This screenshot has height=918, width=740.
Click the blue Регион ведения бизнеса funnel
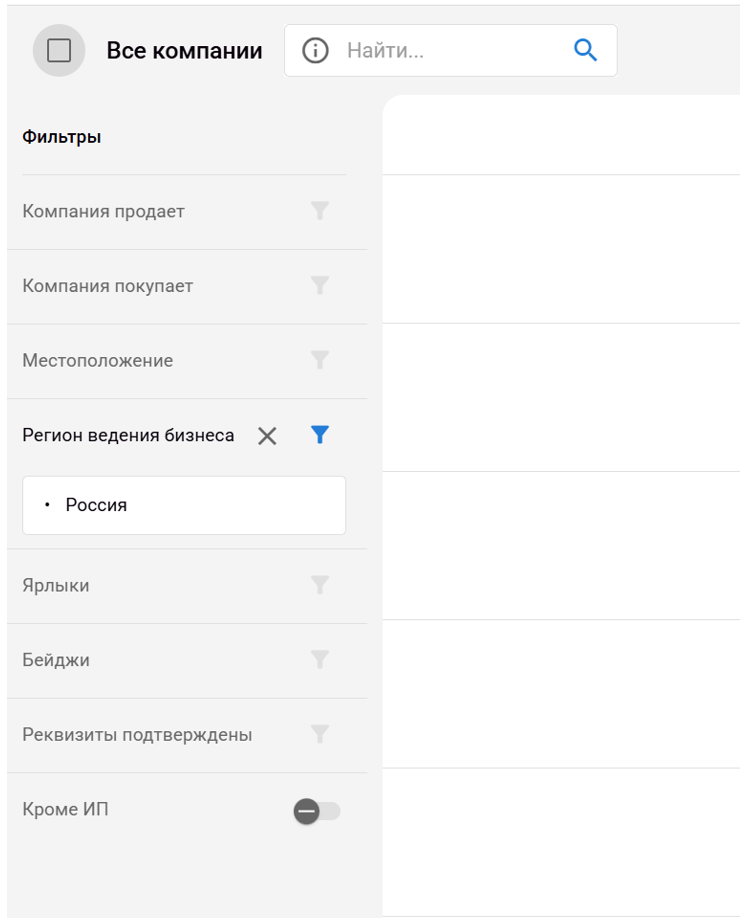(x=320, y=435)
